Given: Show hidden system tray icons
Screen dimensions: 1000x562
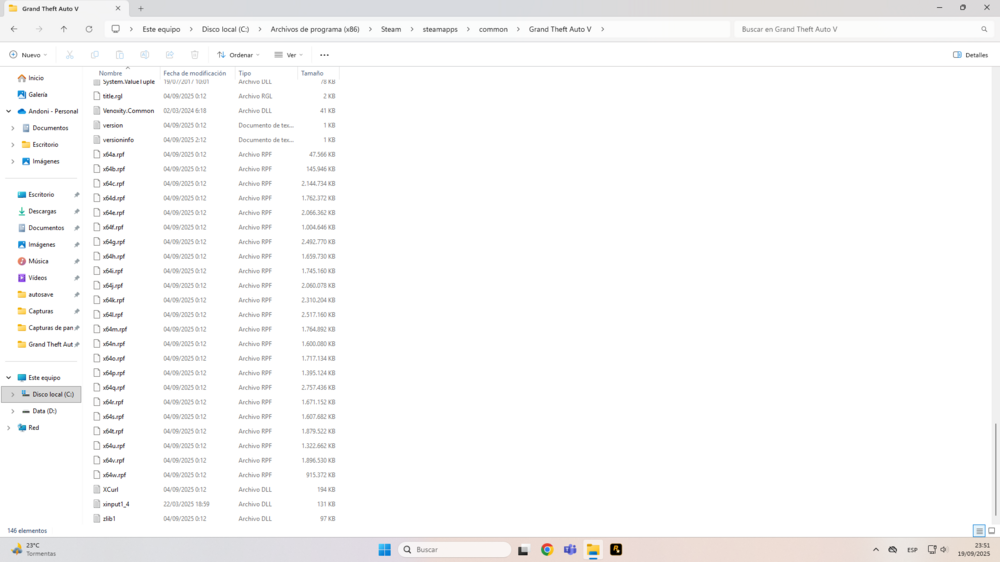Looking at the screenshot, I should pos(876,549).
